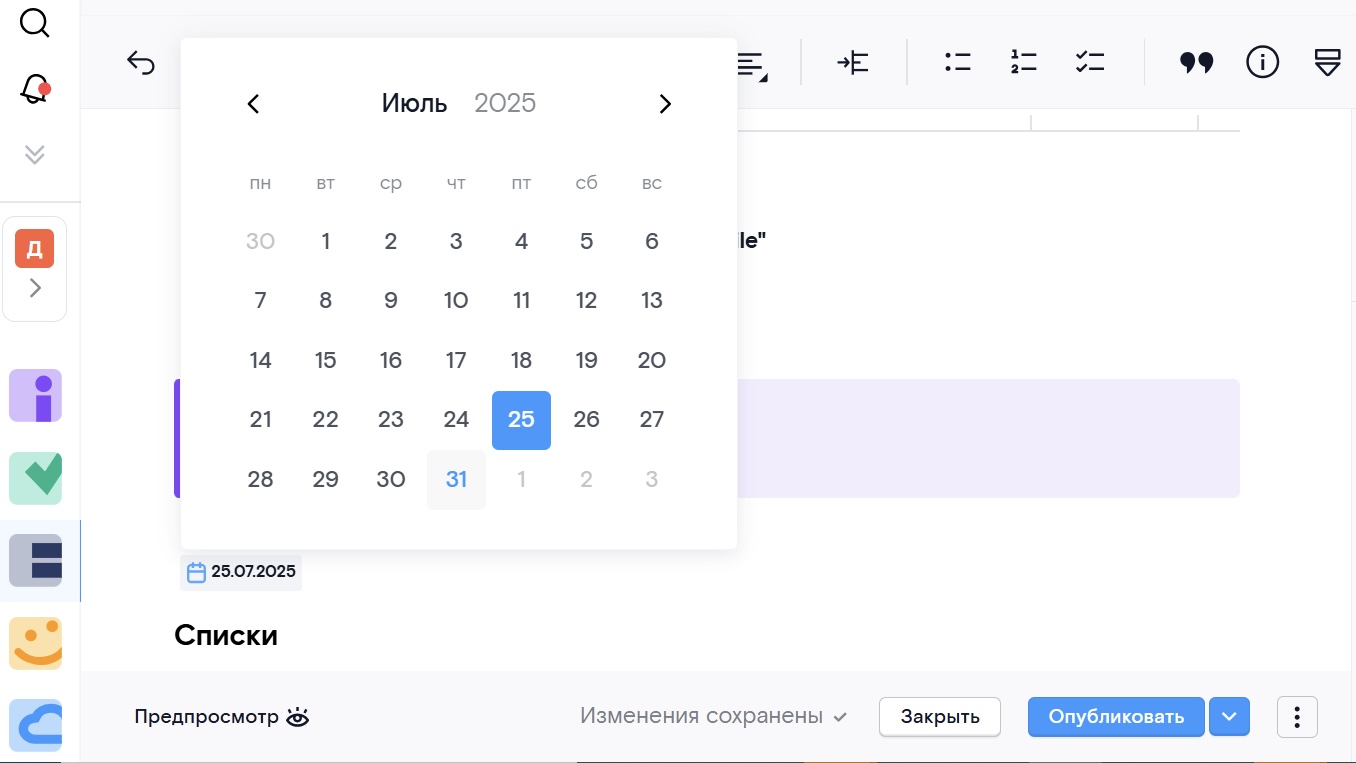Insert an info callout block
Image resolution: width=1356 pixels, height=763 pixels.
pyautogui.click(x=1262, y=63)
